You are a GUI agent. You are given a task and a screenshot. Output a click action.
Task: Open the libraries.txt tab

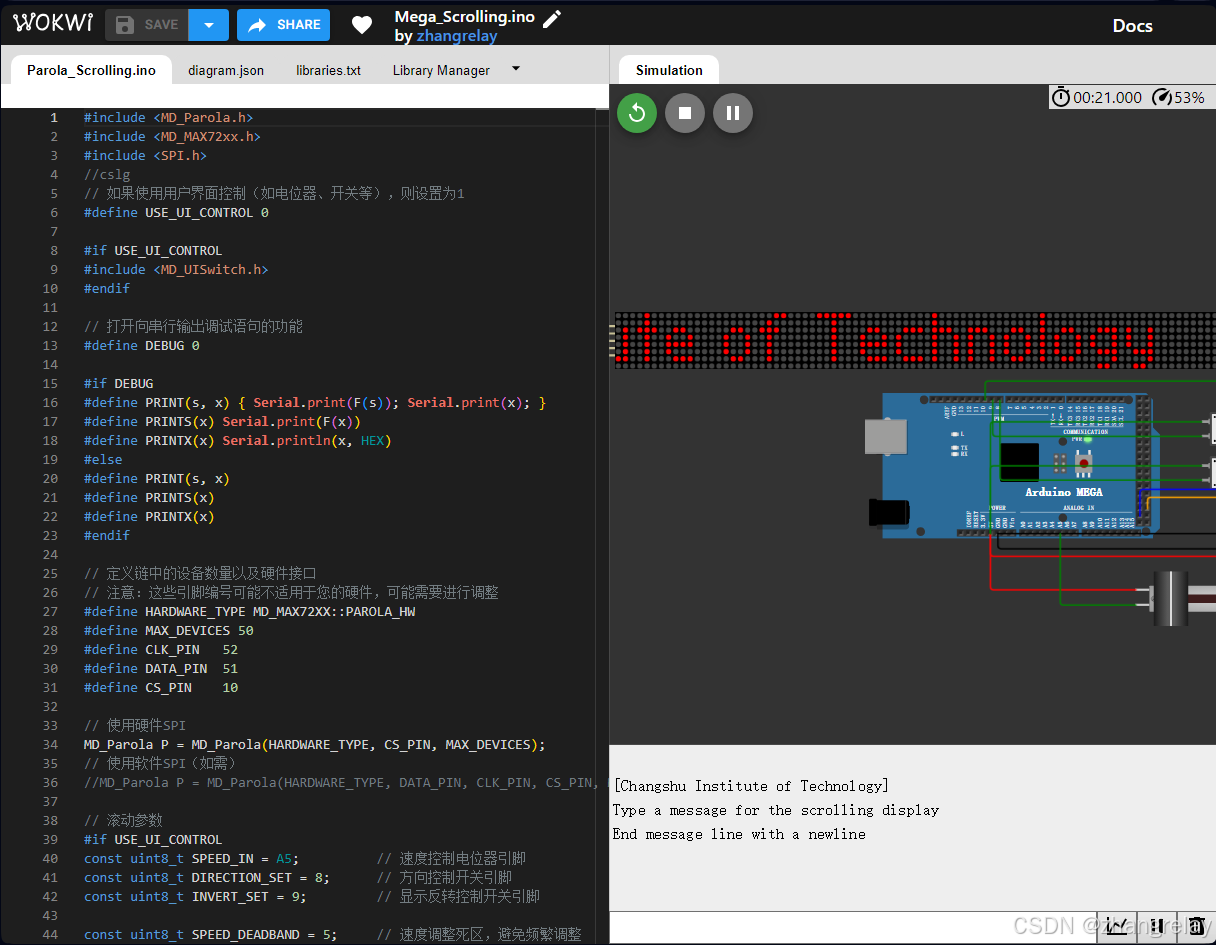click(x=328, y=71)
